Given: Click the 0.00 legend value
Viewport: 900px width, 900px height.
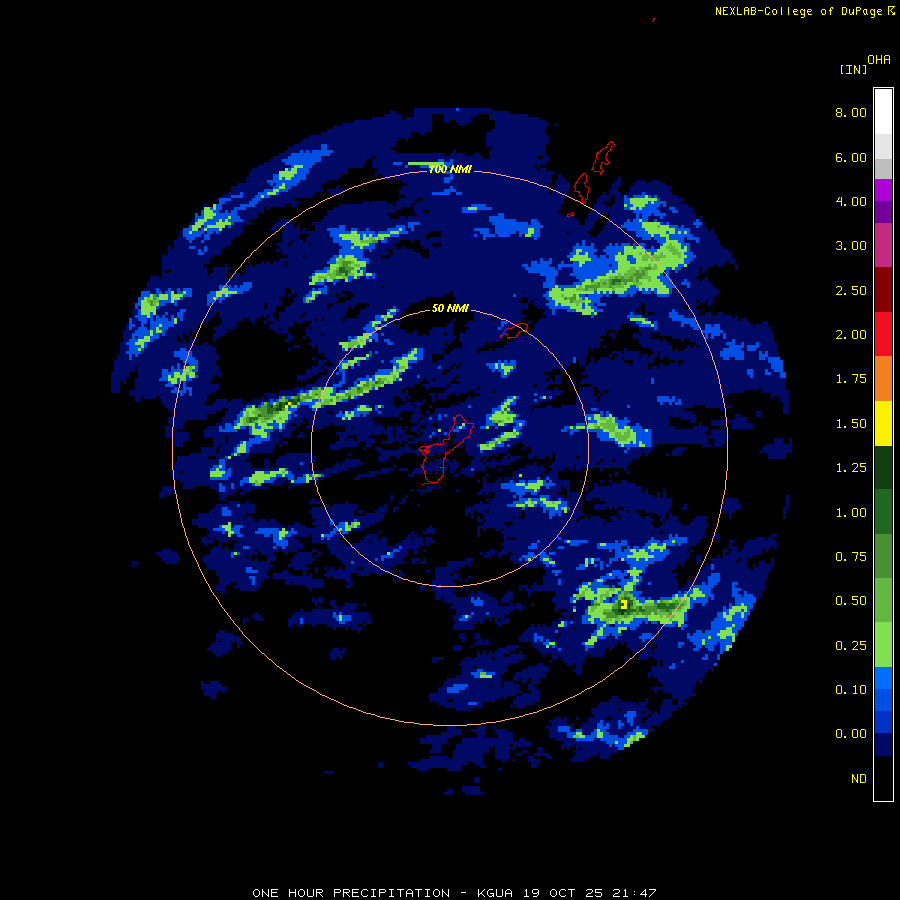Looking at the screenshot, I should coord(851,734).
